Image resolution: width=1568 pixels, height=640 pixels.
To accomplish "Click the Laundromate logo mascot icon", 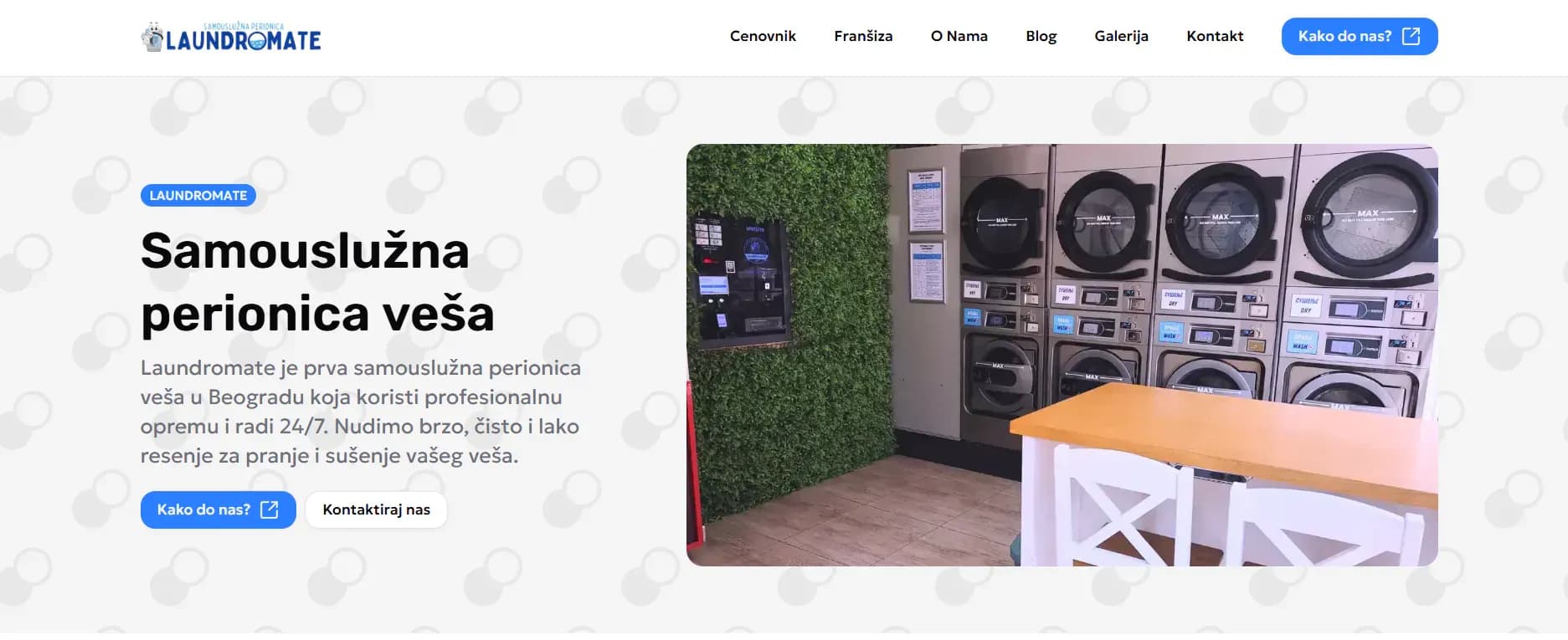I will (x=152, y=38).
